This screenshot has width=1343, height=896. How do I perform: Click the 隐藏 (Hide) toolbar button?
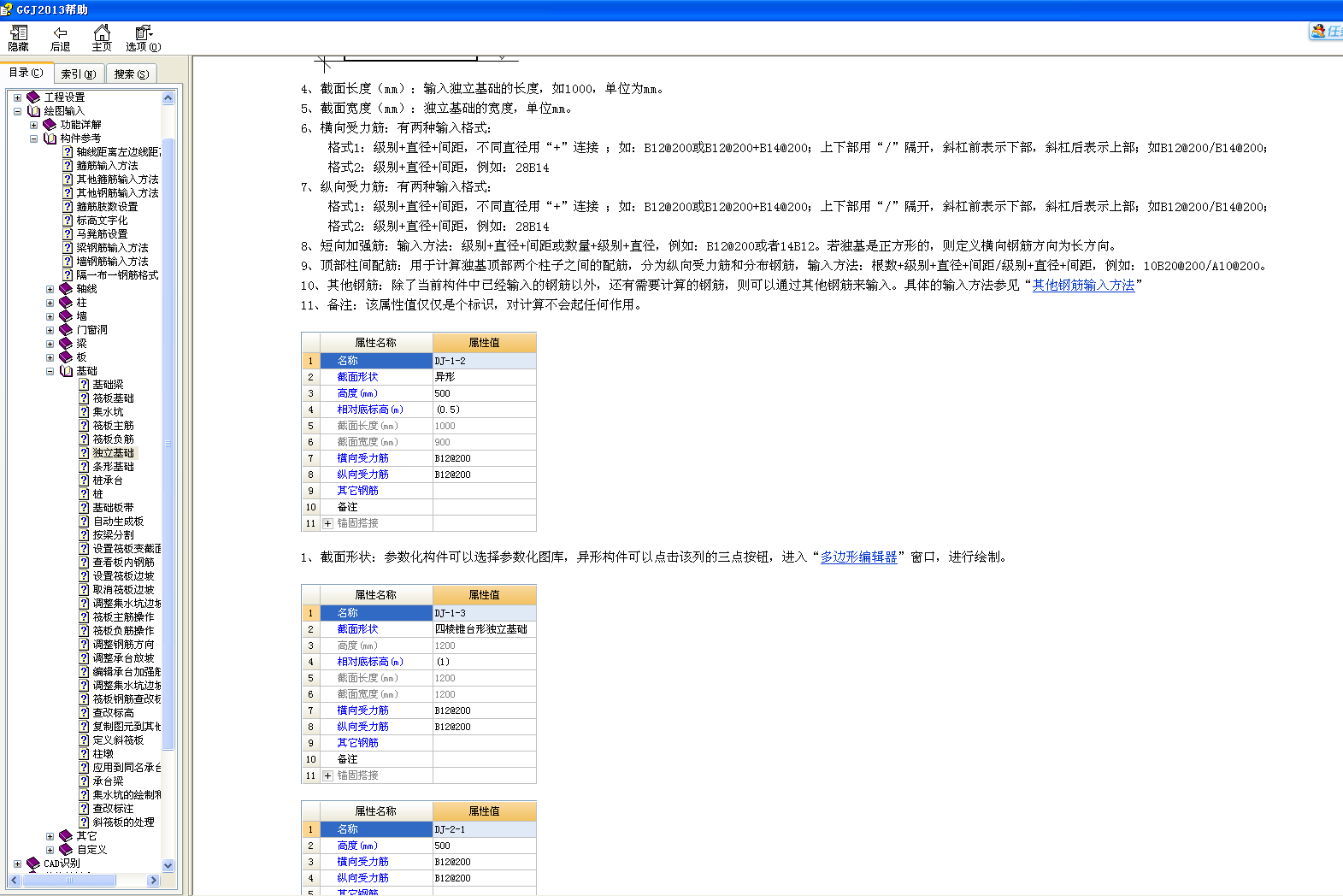pos(18,38)
